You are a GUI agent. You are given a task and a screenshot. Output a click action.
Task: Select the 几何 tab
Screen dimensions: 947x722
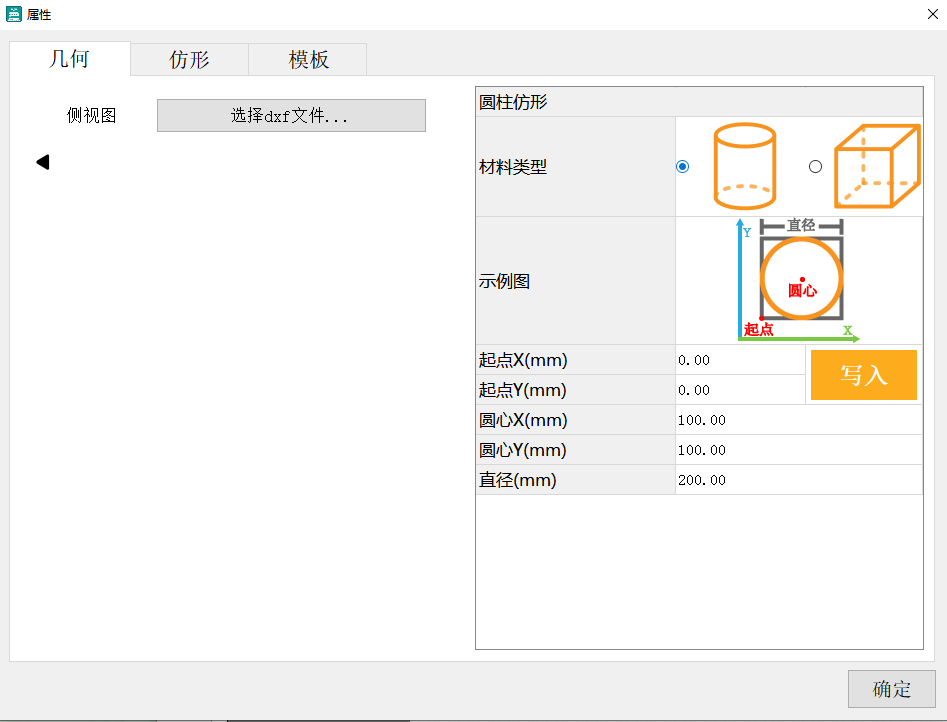pyautogui.click(x=69, y=58)
